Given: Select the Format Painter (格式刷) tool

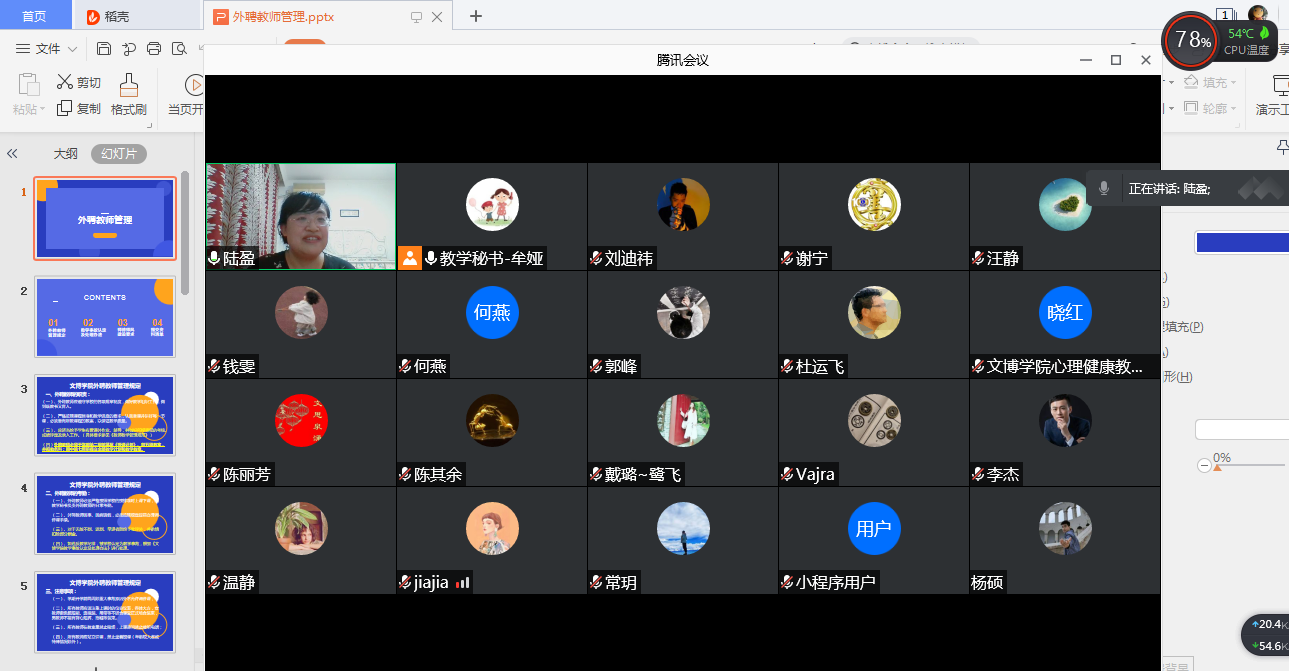Looking at the screenshot, I should [x=129, y=95].
